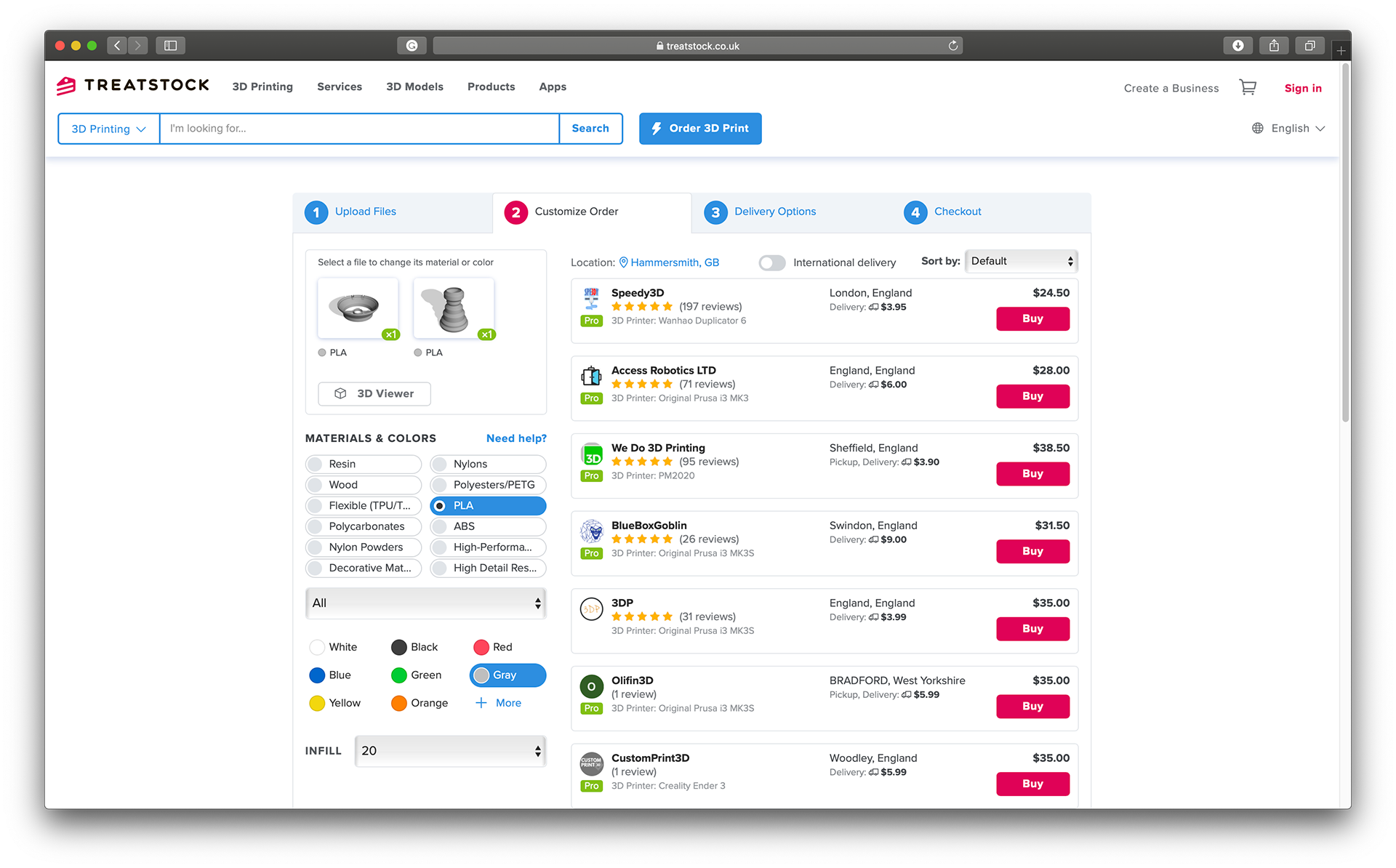Open the 3D Printing search category dropdown
1396x868 pixels.
(x=108, y=129)
